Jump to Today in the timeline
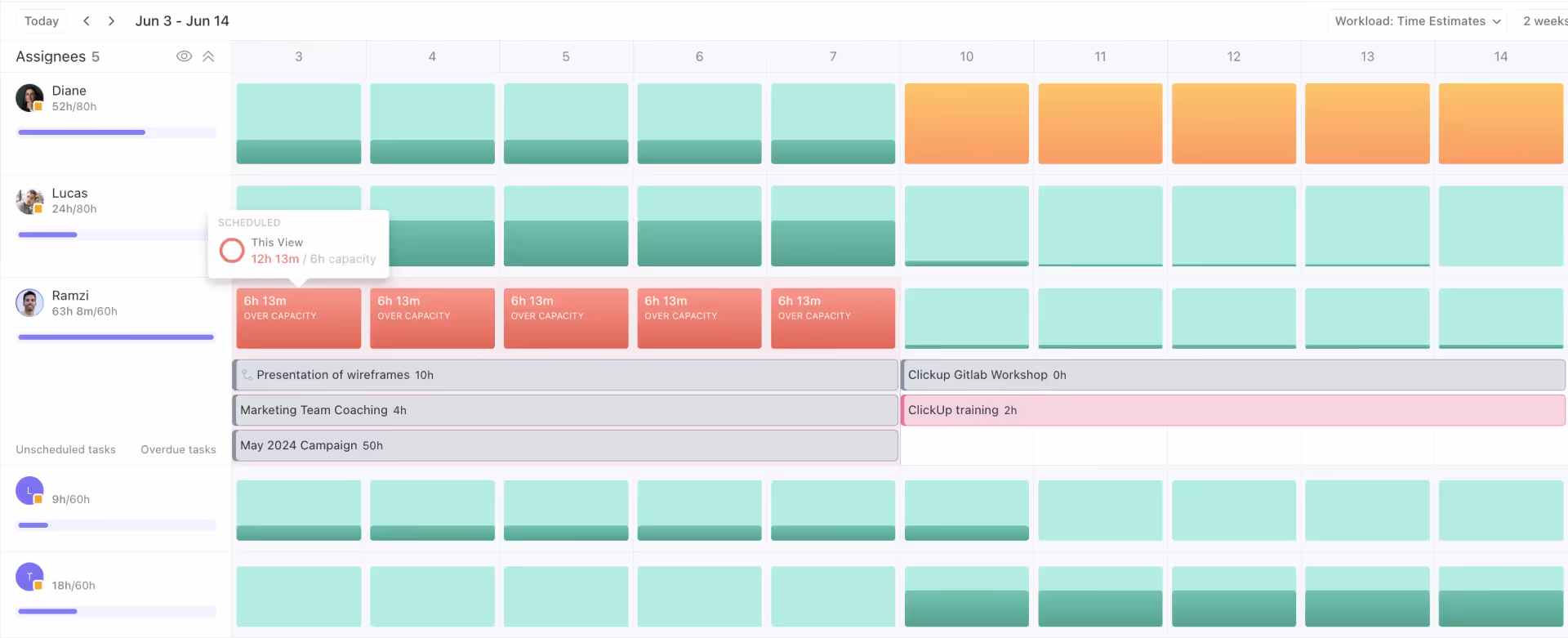 coord(42,21)
